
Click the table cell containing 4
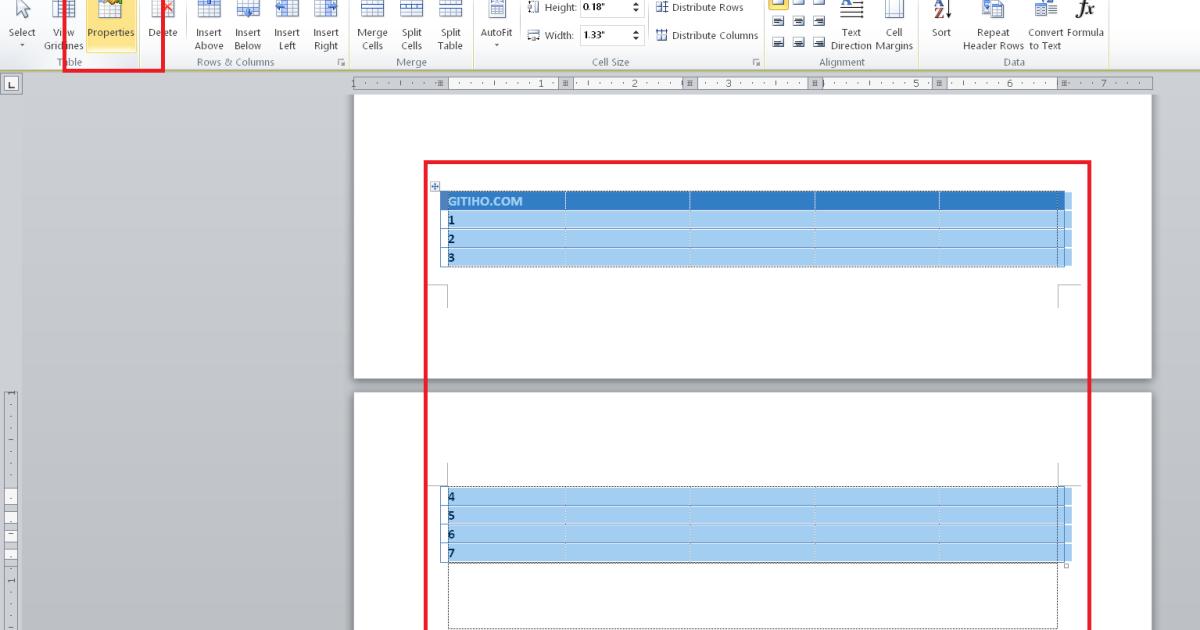(503, 497)
